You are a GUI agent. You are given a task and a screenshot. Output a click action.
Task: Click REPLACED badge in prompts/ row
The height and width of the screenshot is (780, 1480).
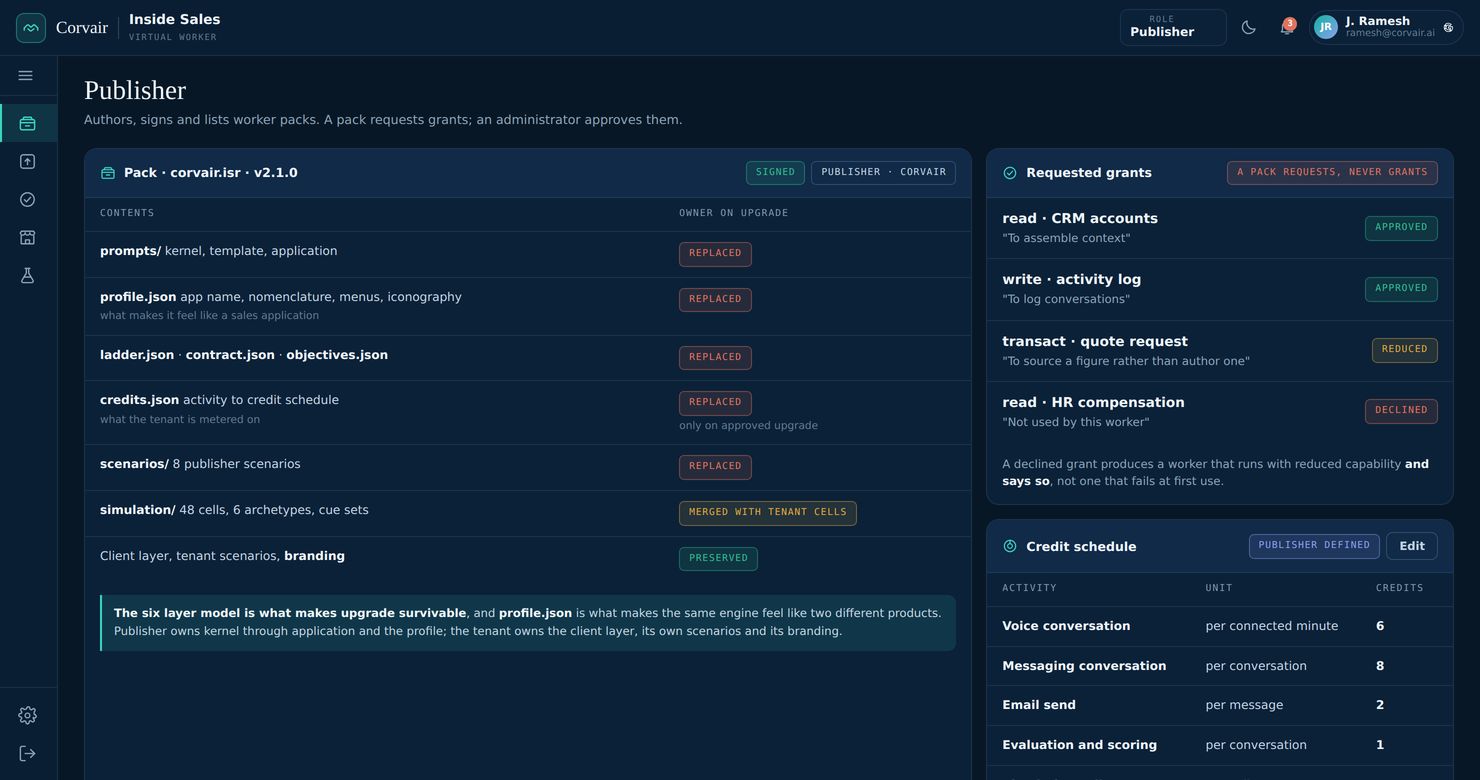coord(715,254)
